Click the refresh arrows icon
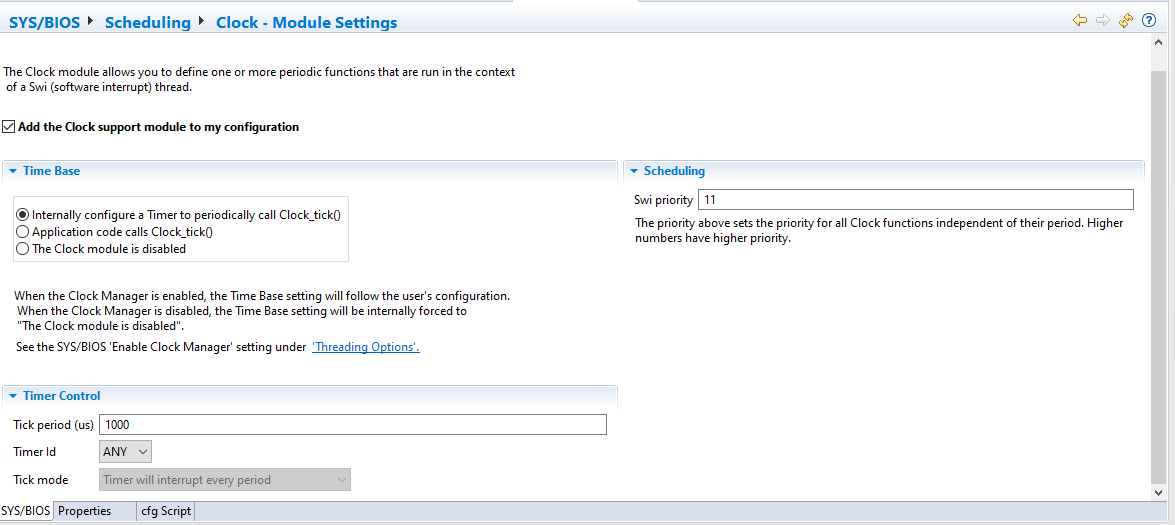Image resolution: width=1175 pixels, height=525 pixels. click(1126, 20)
